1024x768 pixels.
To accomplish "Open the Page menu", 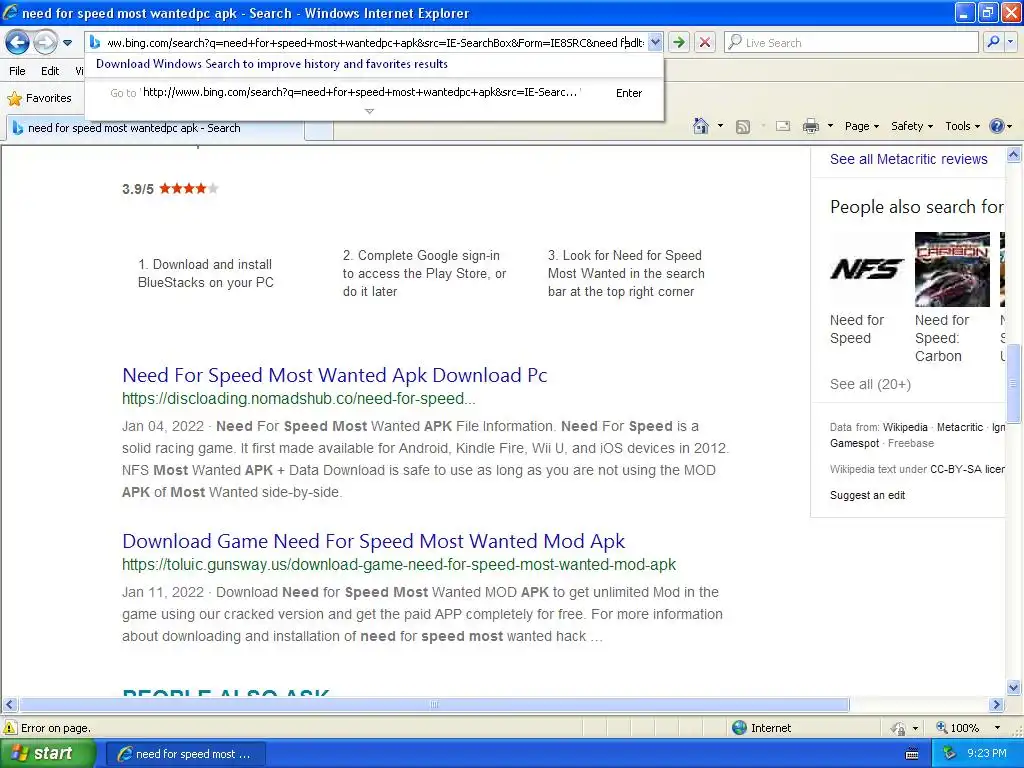I will [862, 126].
